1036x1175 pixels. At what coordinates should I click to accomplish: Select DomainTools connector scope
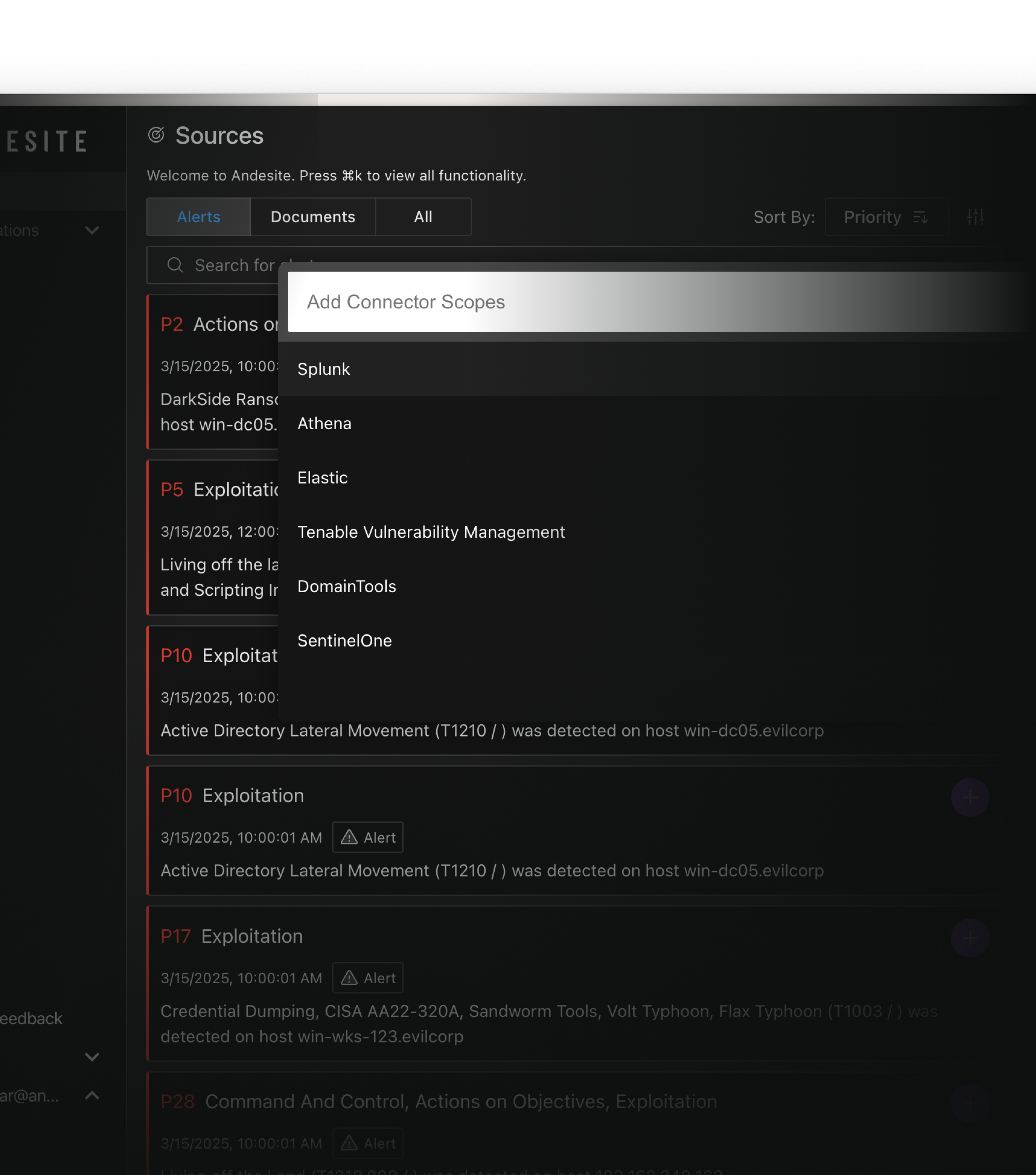pos(657,586)
